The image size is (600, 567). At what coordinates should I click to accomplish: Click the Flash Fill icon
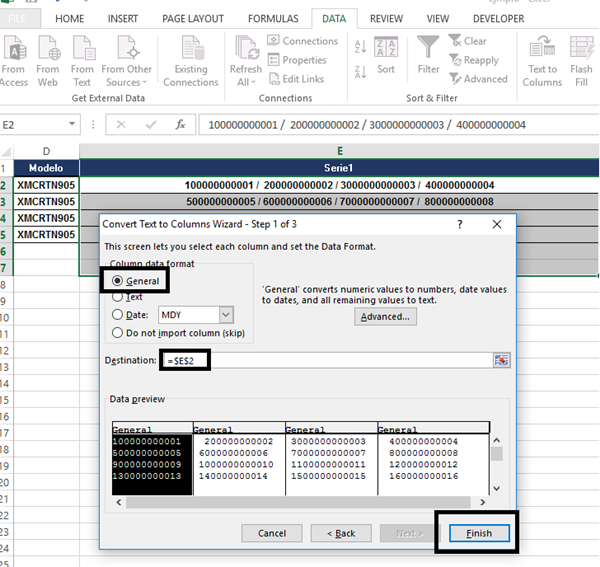point(581,48)
